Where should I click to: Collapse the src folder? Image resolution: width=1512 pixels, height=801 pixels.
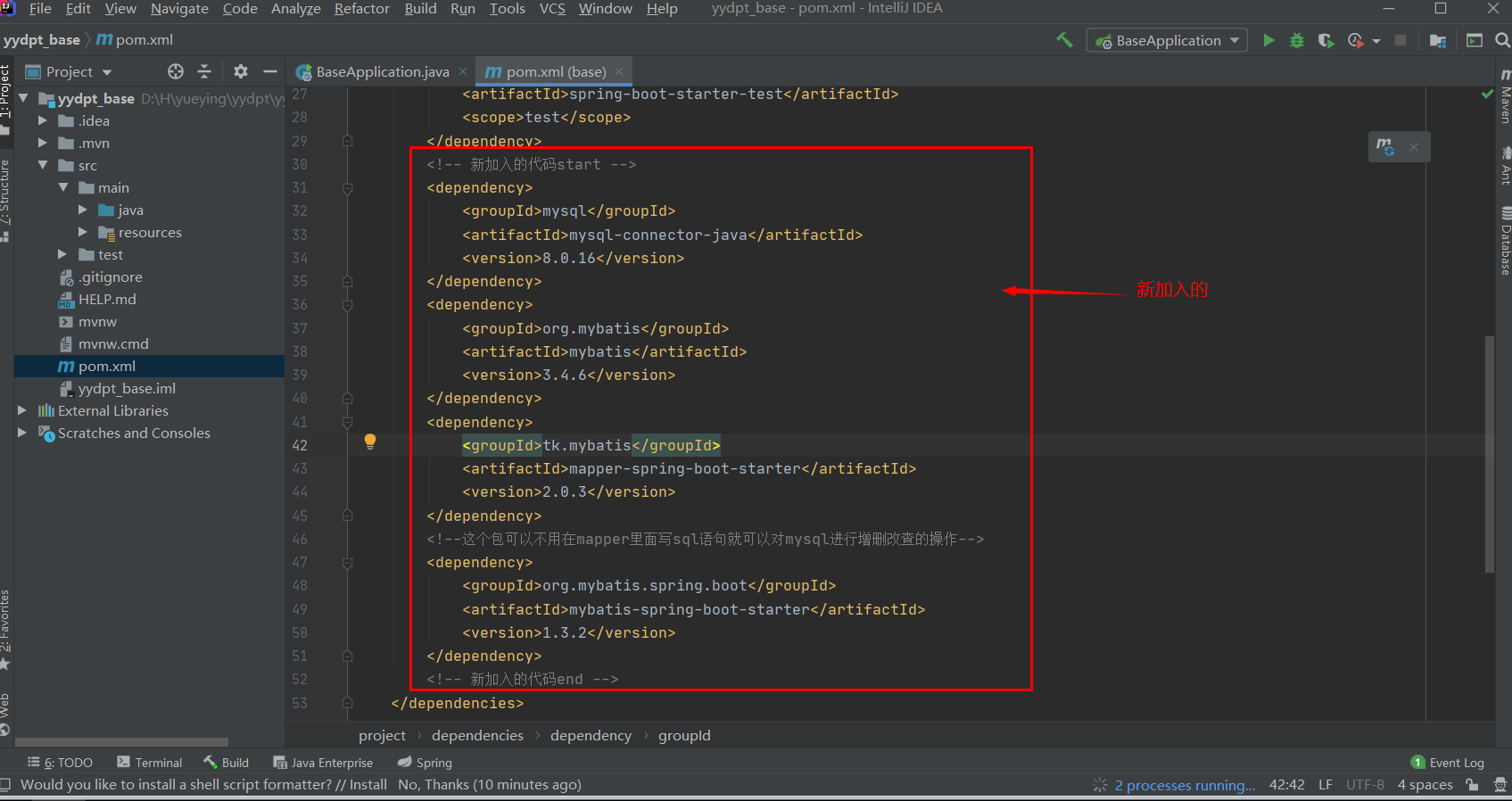pyautogui.click(x=43, y=165)
